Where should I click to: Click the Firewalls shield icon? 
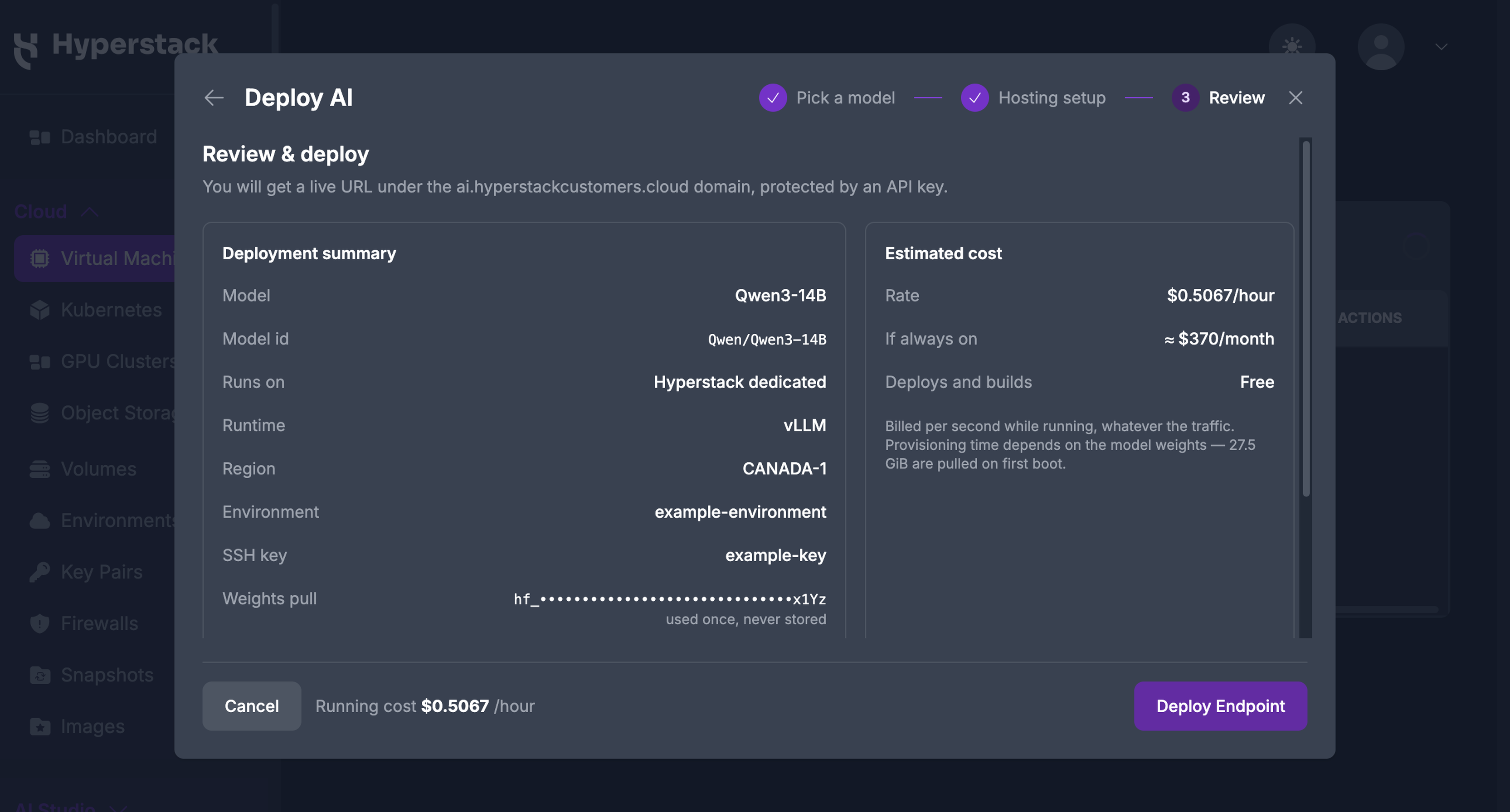40,623
